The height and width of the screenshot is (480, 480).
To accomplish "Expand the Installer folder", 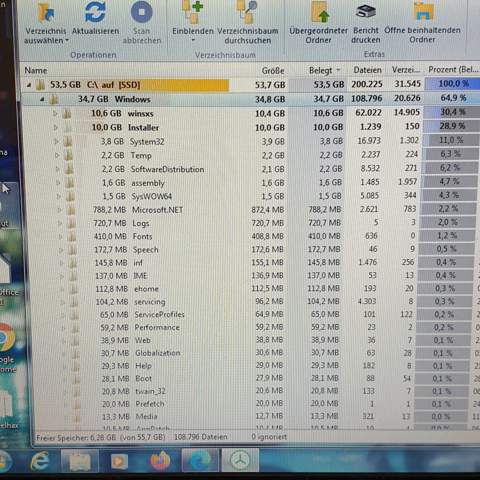I will pyautogui.click(x=56, y=128).
